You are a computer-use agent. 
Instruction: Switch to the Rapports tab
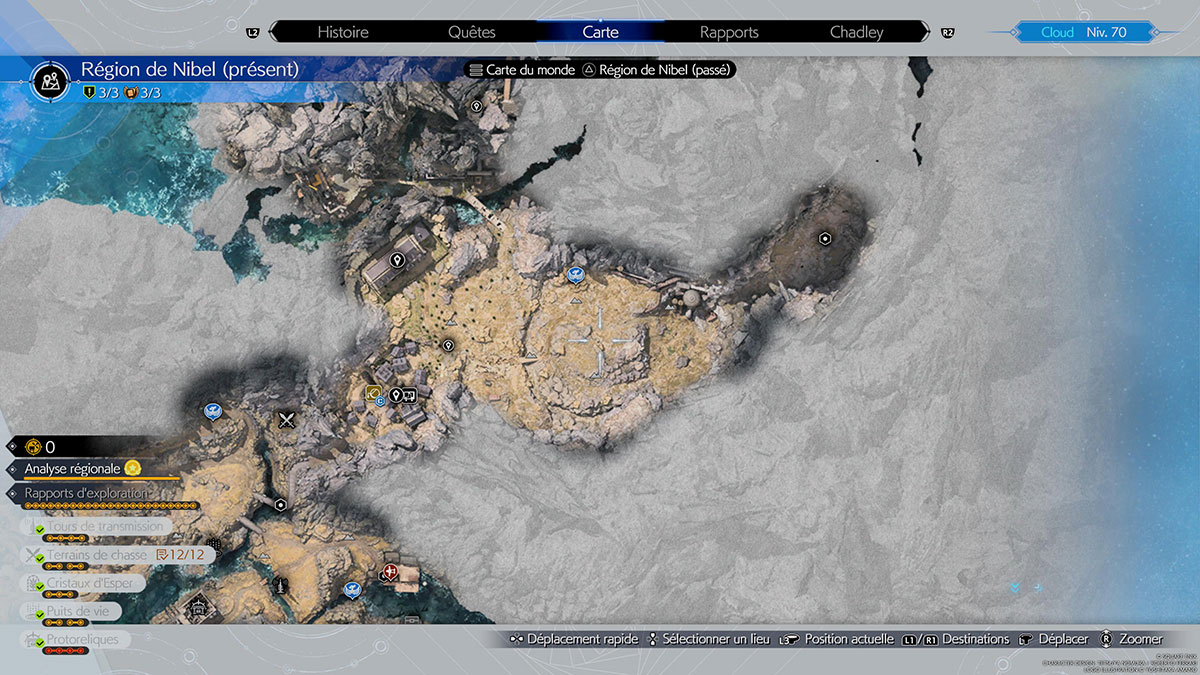729,32
